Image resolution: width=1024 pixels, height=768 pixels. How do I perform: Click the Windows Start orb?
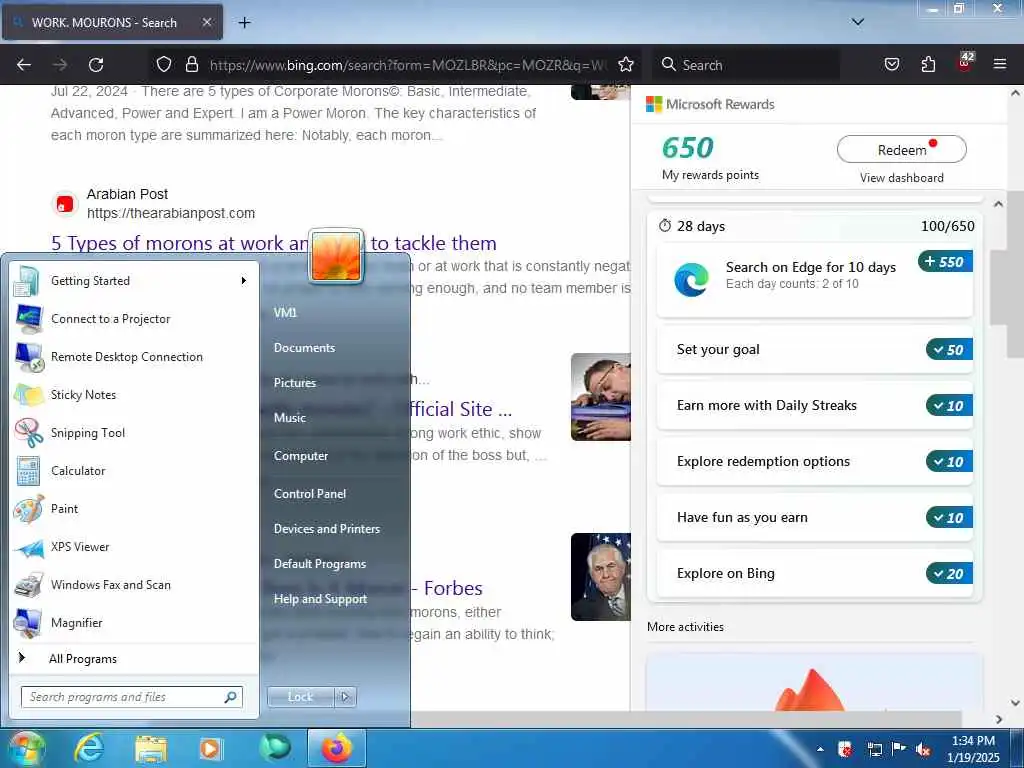click(x=25, y=748)
